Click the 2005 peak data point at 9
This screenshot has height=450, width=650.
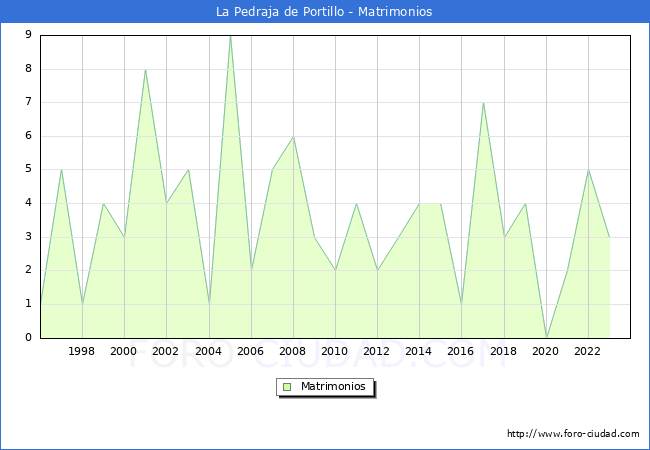tap(230, 36)
